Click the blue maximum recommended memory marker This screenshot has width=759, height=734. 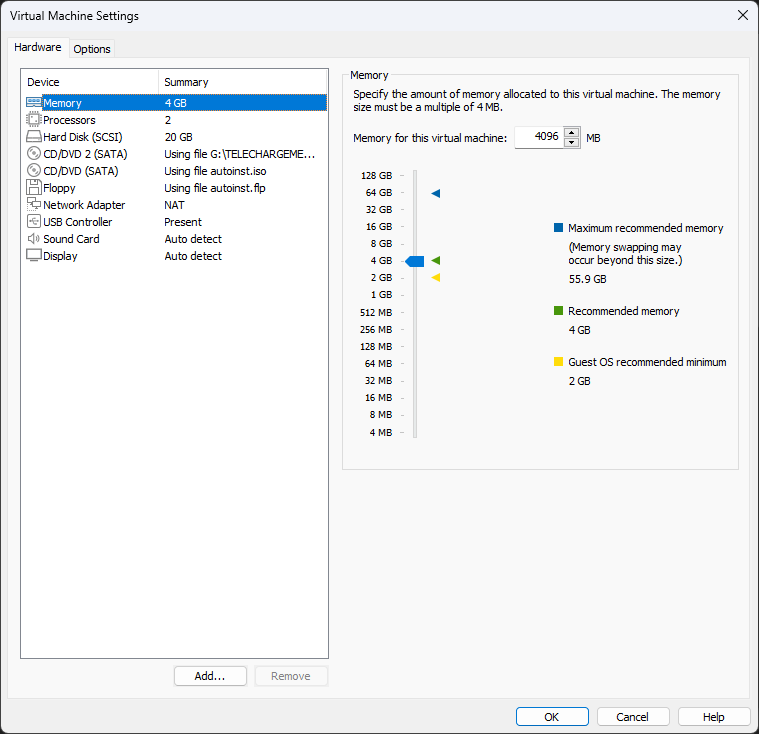coord(436,193)
